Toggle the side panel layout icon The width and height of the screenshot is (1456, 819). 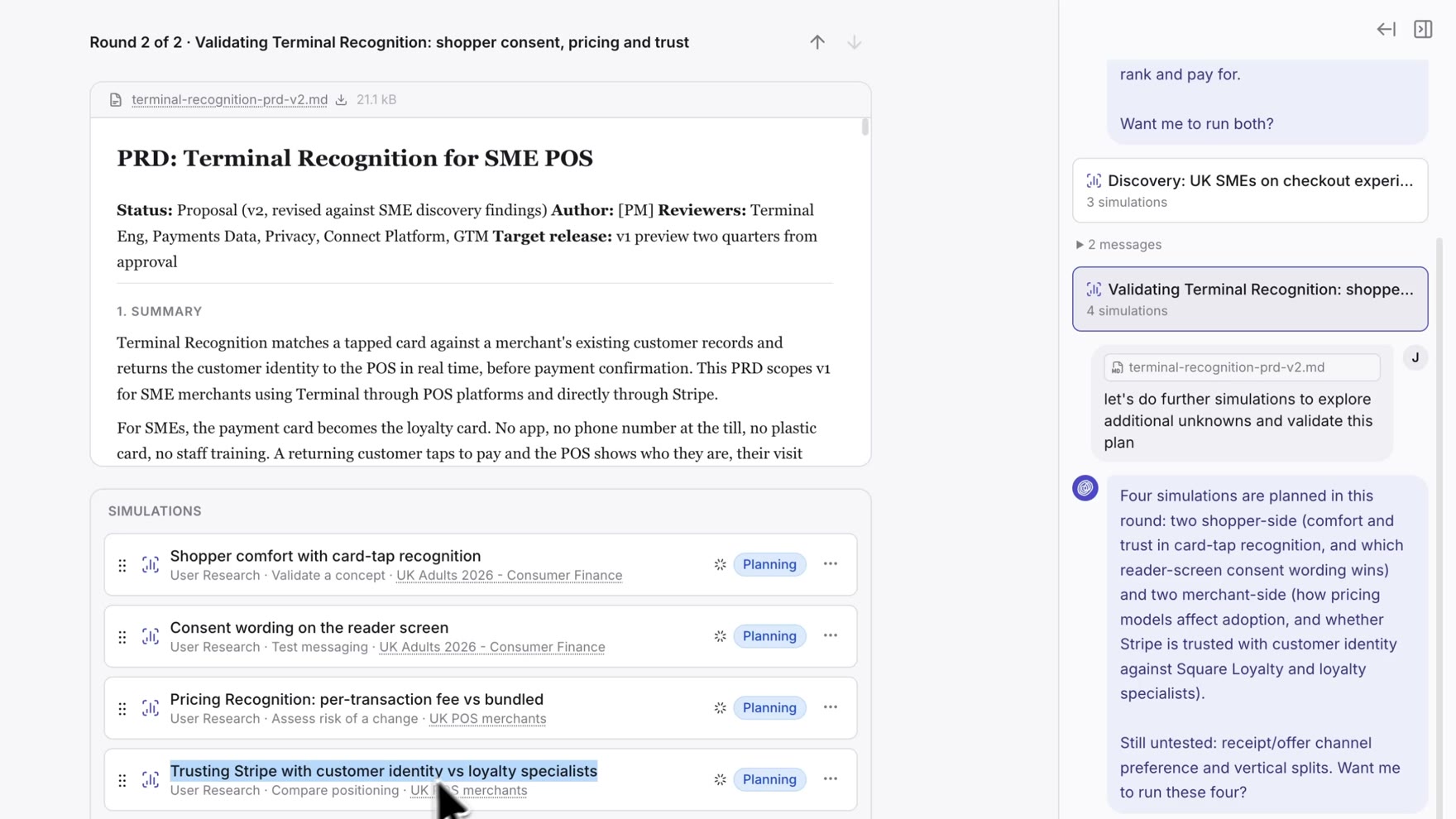1423,30
